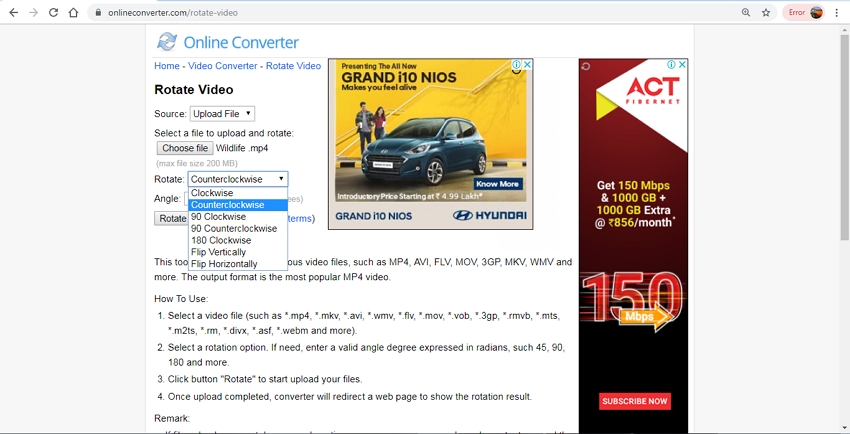Open the Video Converter breadcrumb link

coord(222,66)
